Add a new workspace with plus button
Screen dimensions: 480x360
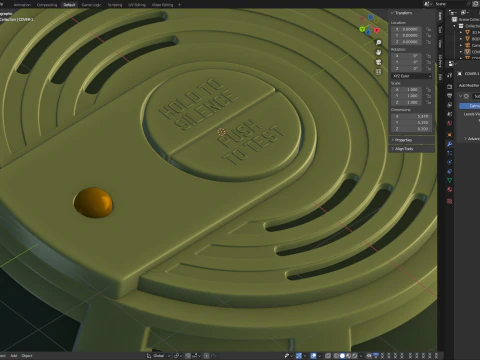point(179,5)
